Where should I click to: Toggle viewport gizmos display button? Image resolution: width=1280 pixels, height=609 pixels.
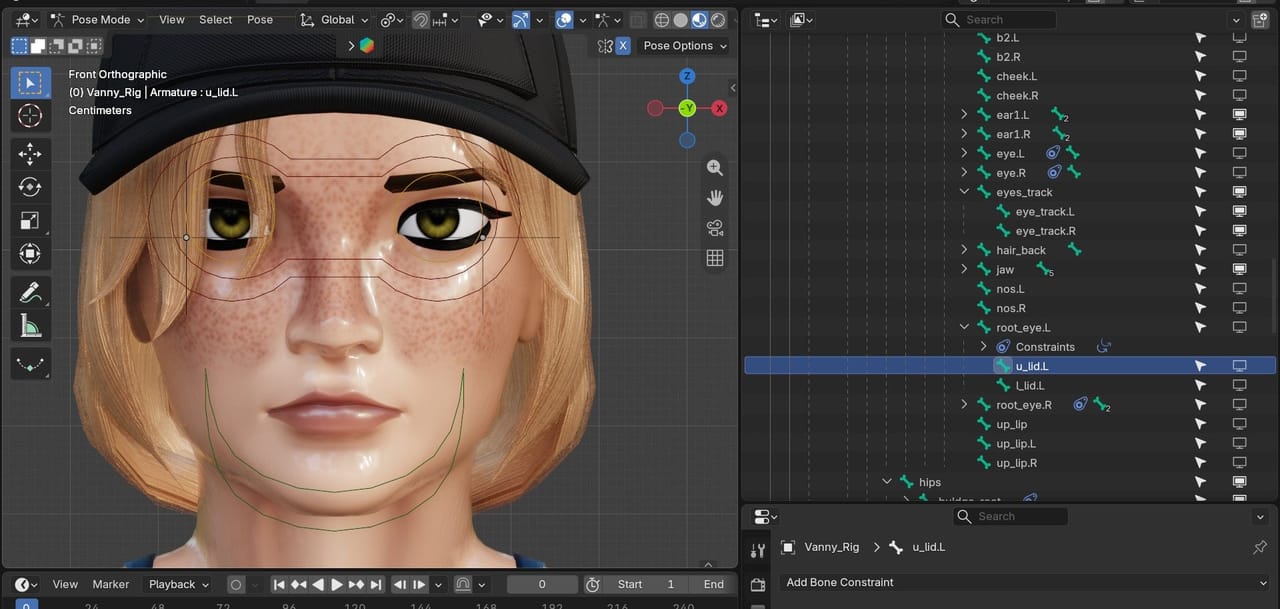click(x=521, y=19)
